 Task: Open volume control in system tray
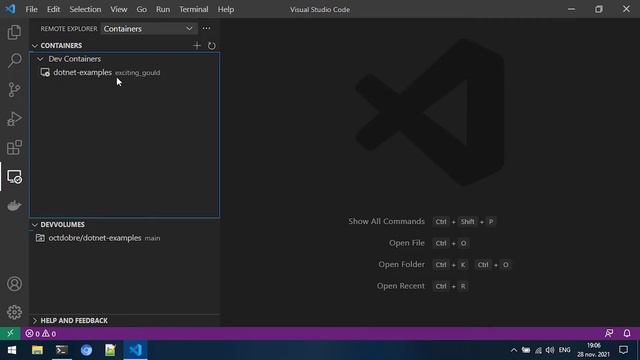(550, 350)
